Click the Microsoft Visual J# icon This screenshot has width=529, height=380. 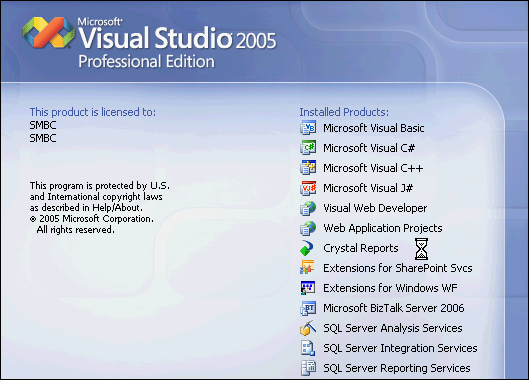[308, 188]
